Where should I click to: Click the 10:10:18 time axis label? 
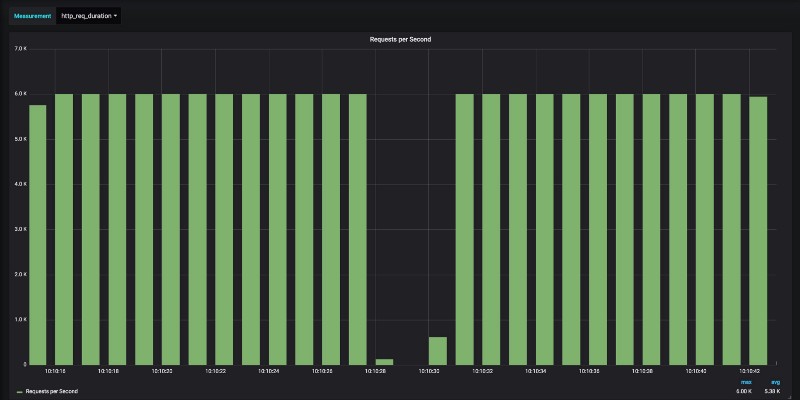108,371
